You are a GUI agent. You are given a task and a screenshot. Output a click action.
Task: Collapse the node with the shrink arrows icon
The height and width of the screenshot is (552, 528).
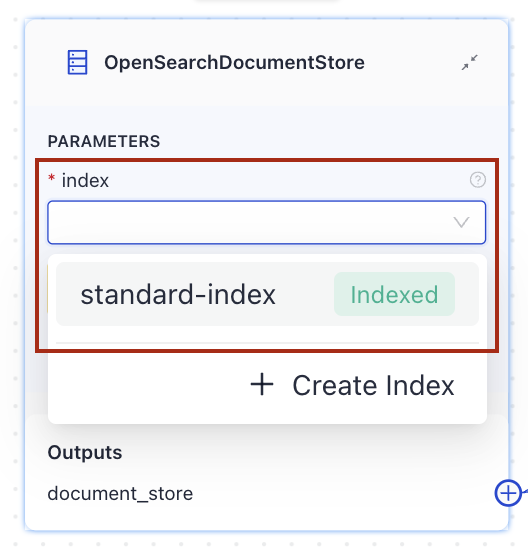click(x=470, y=63)
